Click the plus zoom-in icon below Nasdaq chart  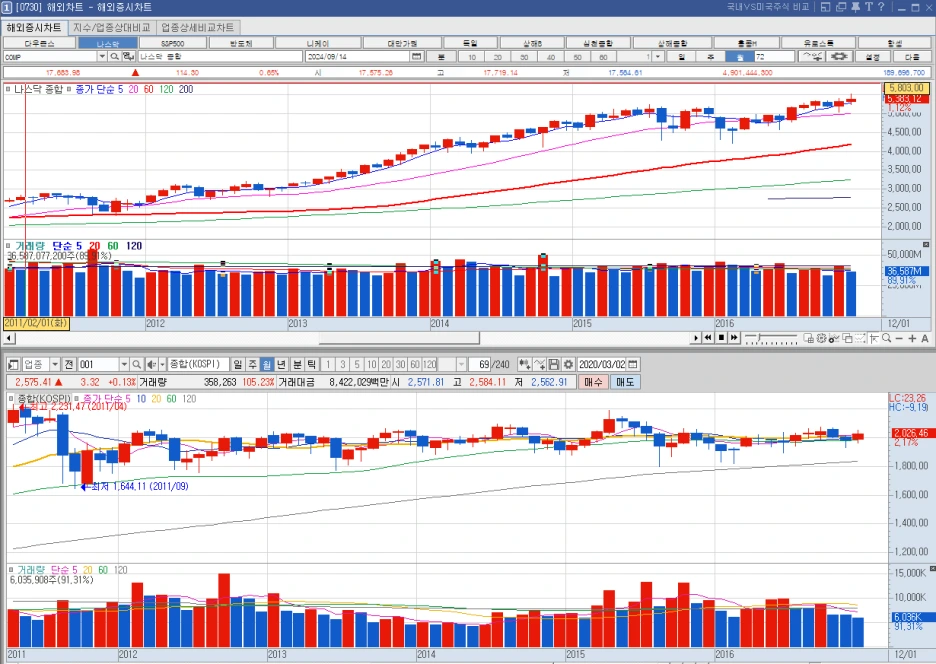(912, 339)
